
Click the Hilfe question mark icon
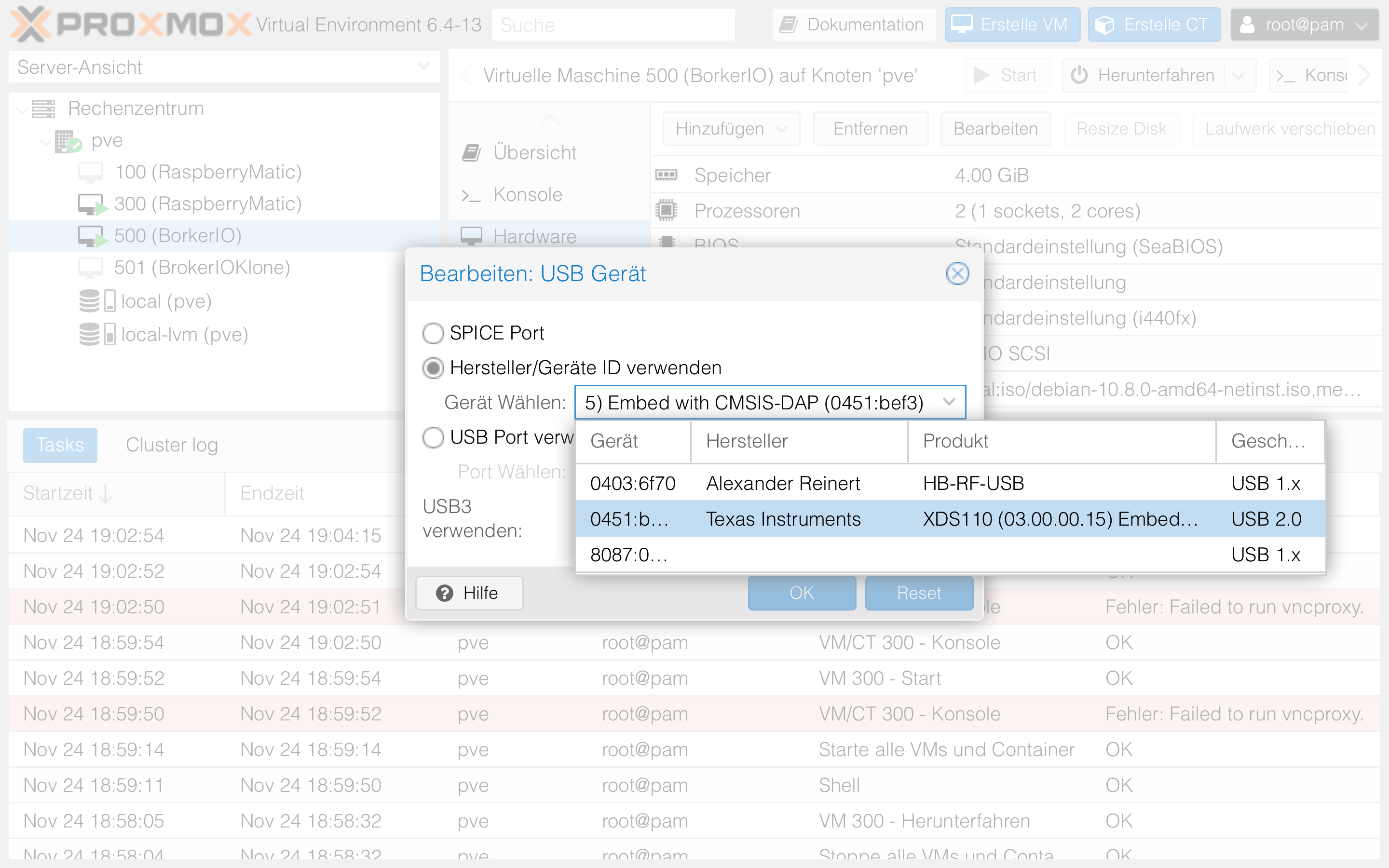click(x=444, y=593)
